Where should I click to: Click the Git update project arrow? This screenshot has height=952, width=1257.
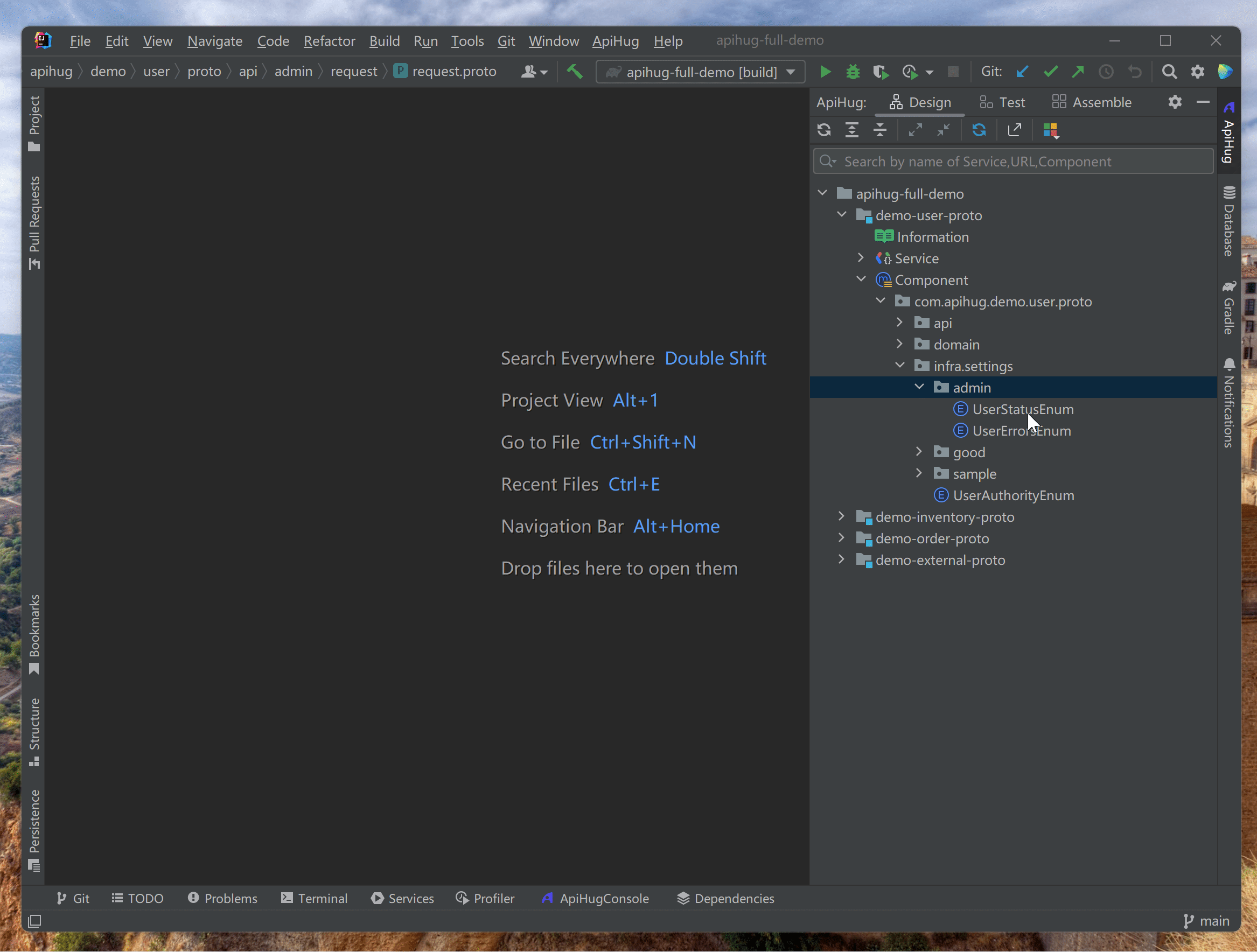pos(1022,72)
